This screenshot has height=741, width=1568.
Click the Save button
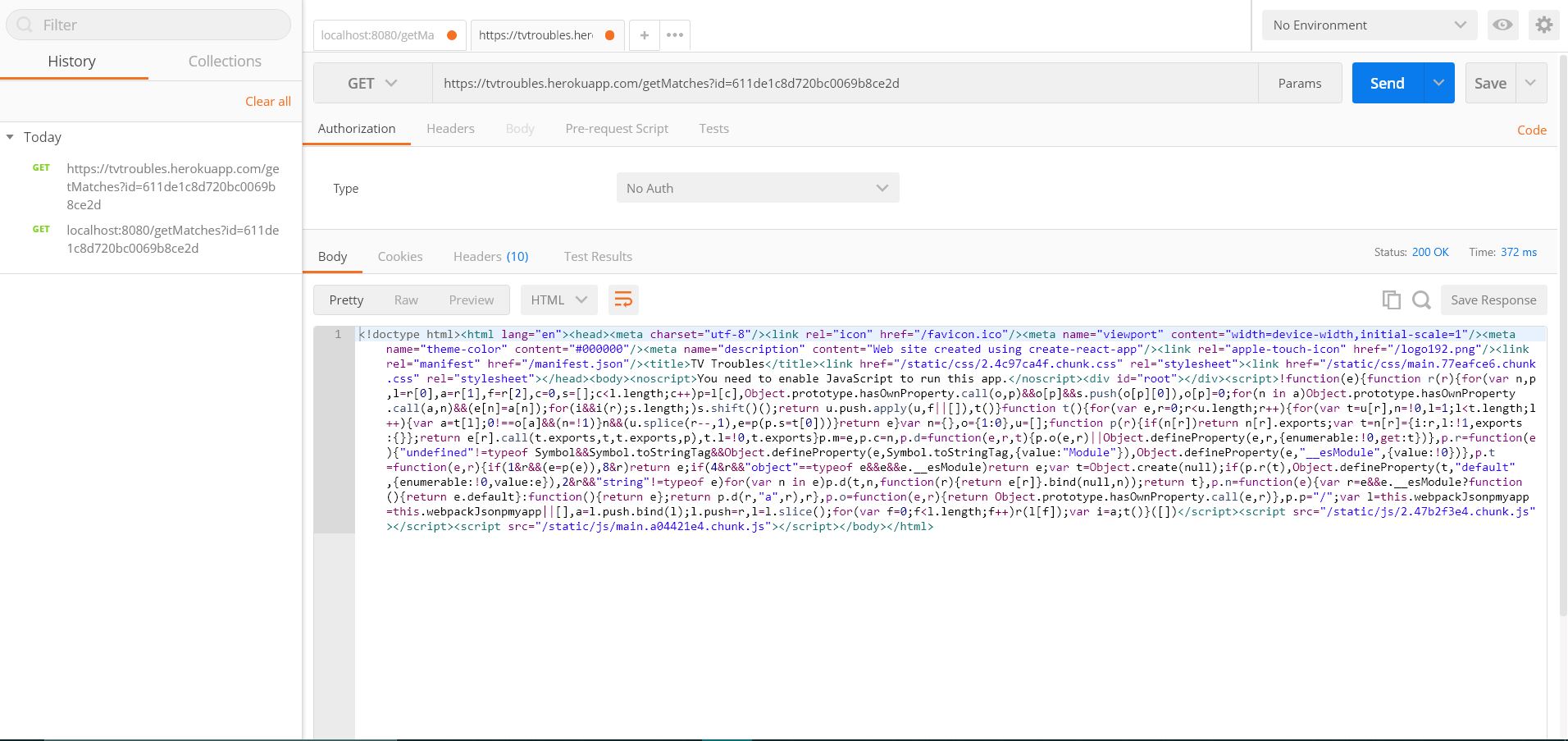click(x=1490, y=83)
